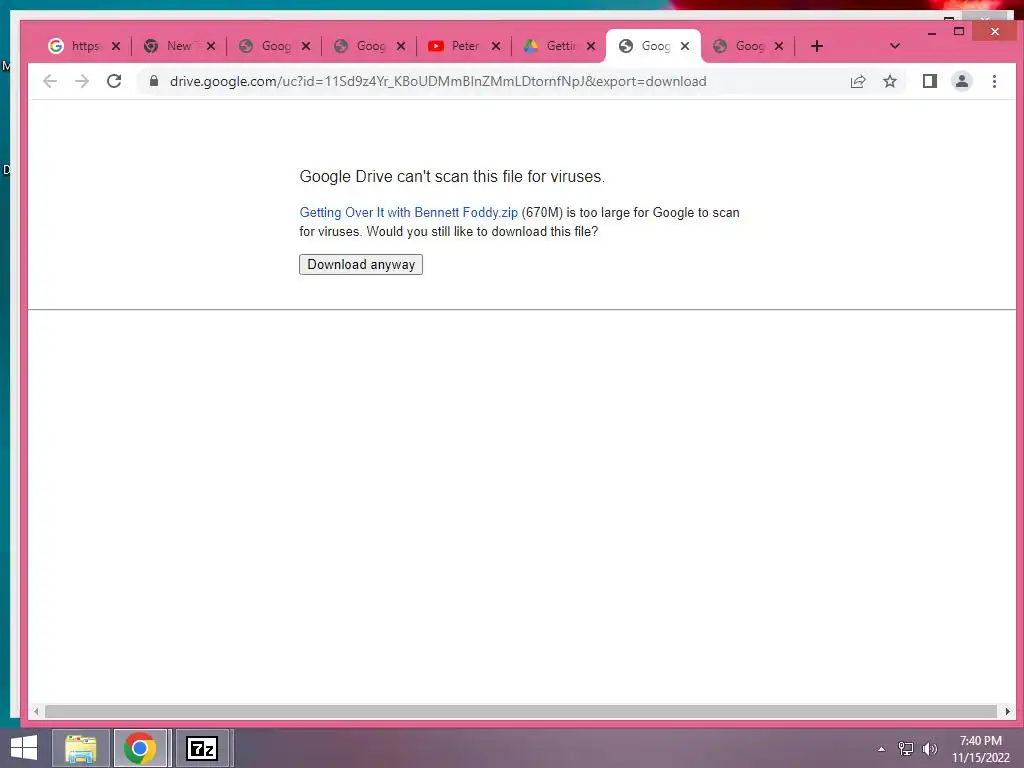Open the taskbar clock showing 7:40 PM
Screen dimensions: 1024x768
[x=980, y=749]
